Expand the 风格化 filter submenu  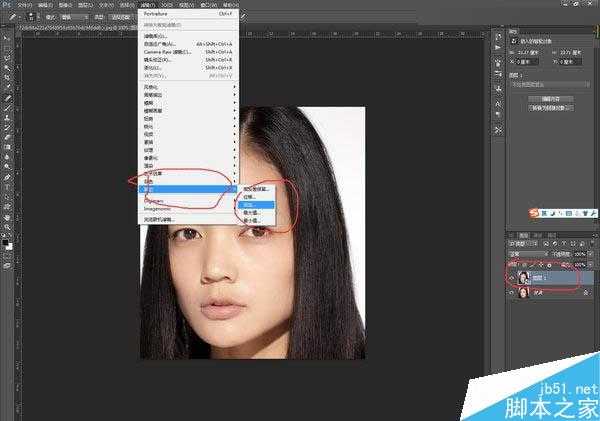[188, 87]
